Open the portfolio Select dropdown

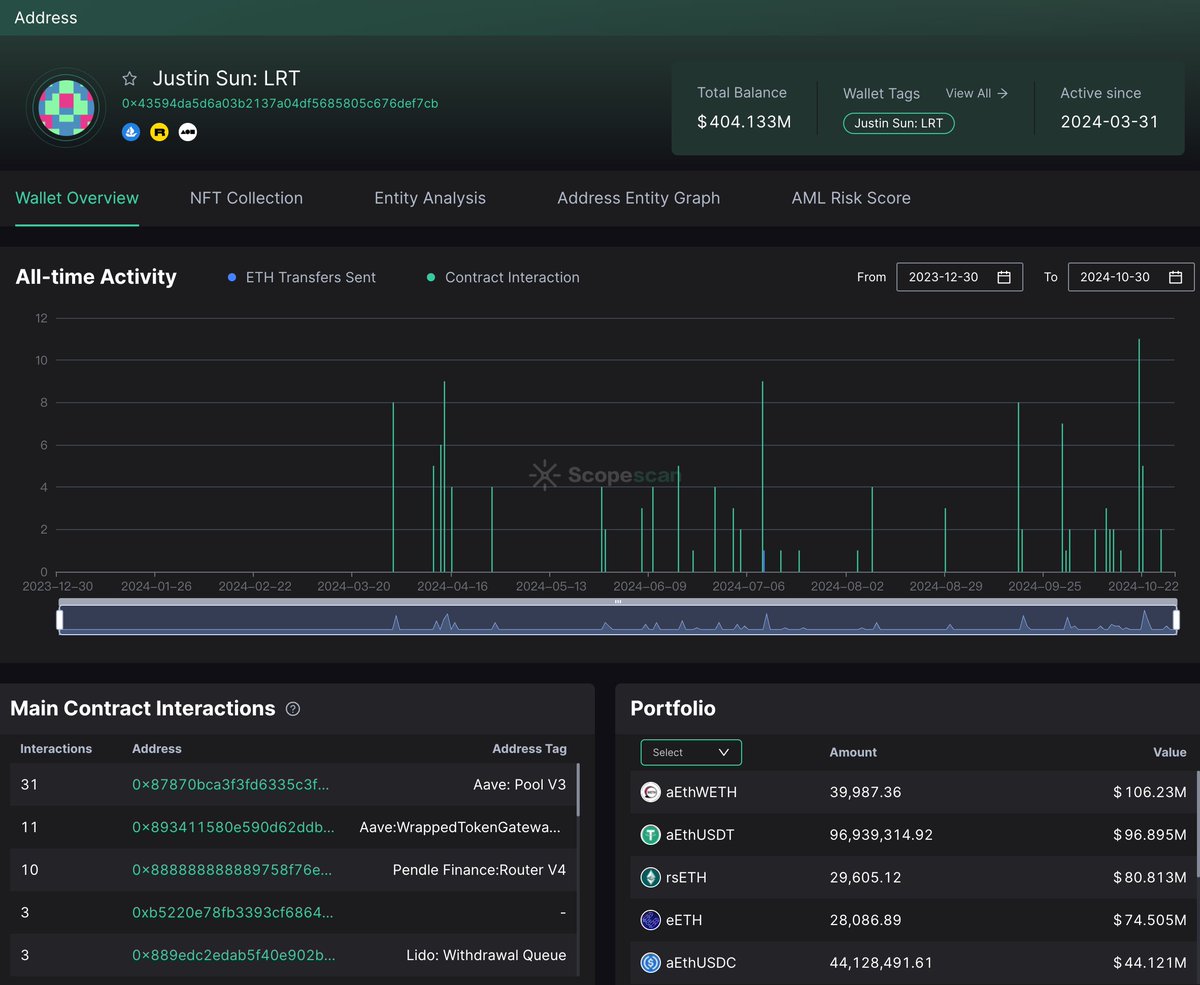(x=691, y=752)
